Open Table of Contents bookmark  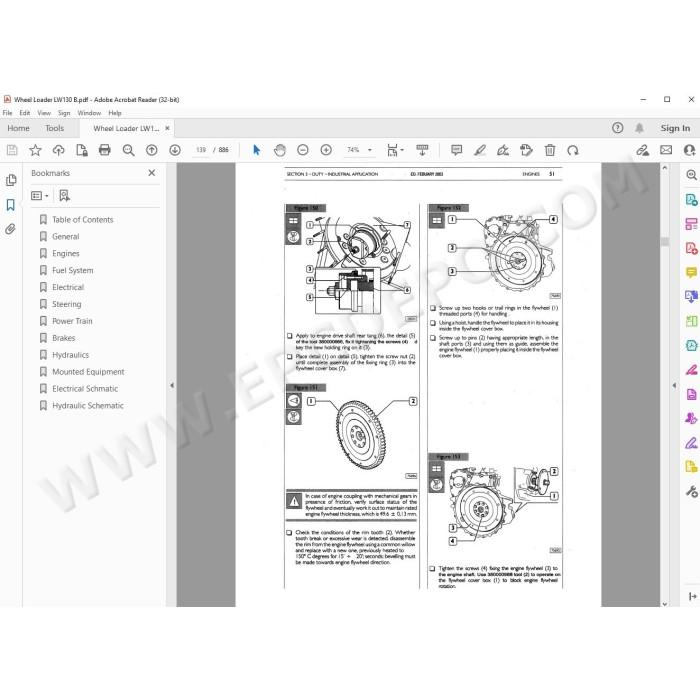83,220
